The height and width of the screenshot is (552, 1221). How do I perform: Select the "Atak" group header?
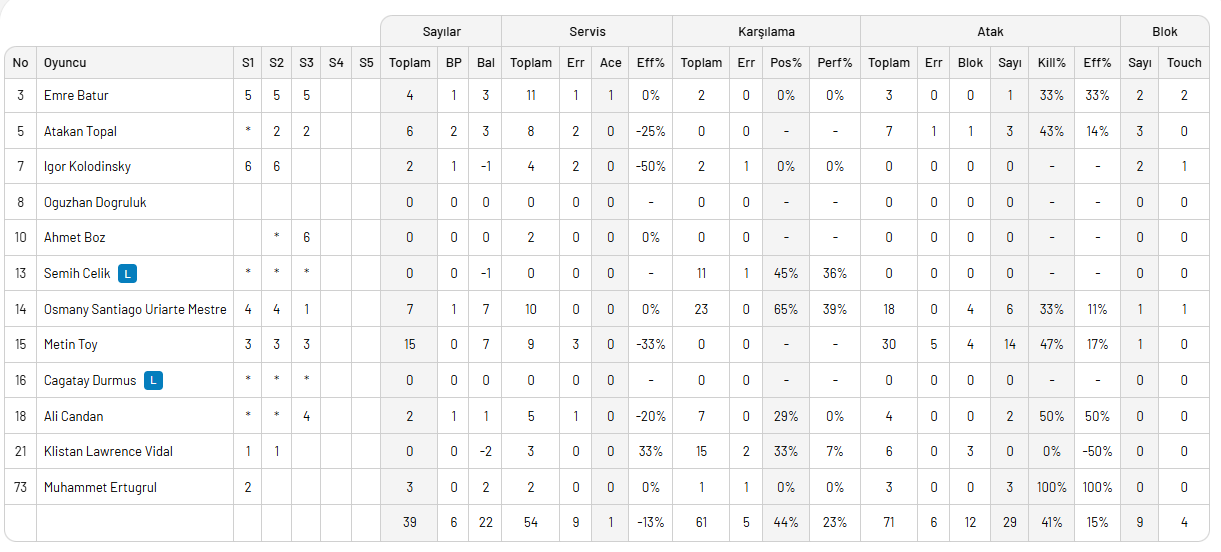pos(990,32)
